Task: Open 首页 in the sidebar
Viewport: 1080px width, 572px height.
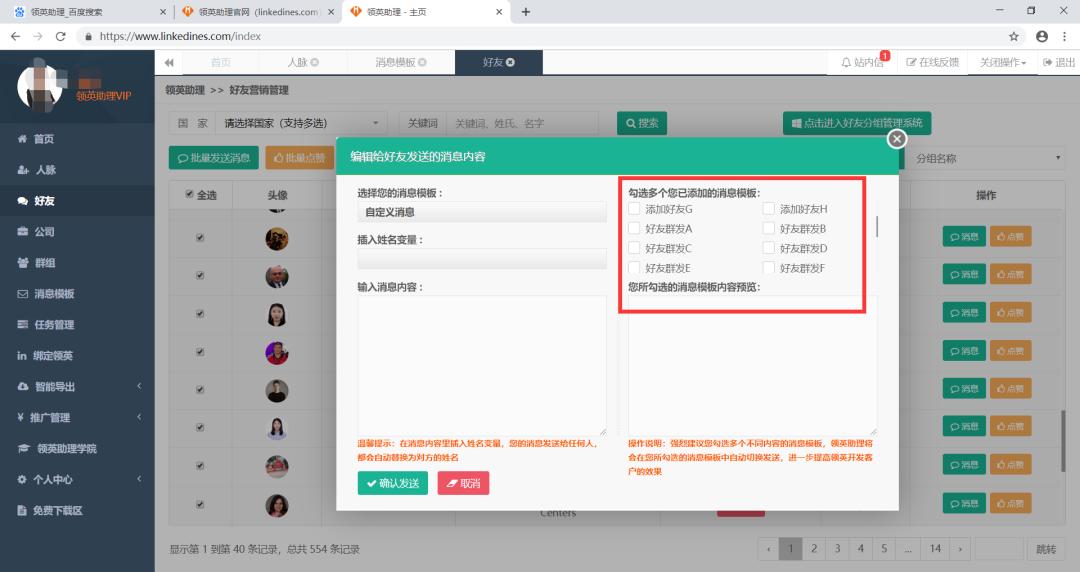Action: (77, 139)
